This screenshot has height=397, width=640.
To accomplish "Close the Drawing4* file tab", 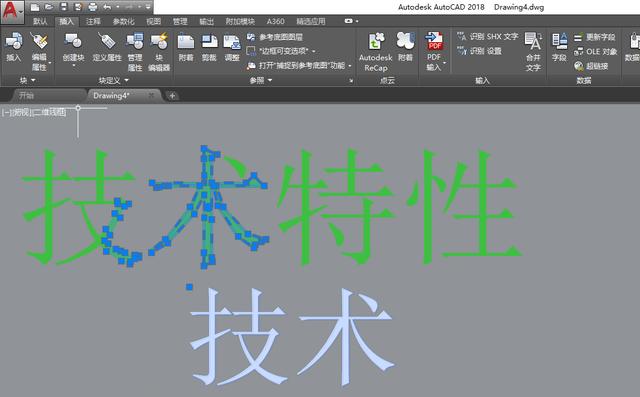I will point(151,95).
